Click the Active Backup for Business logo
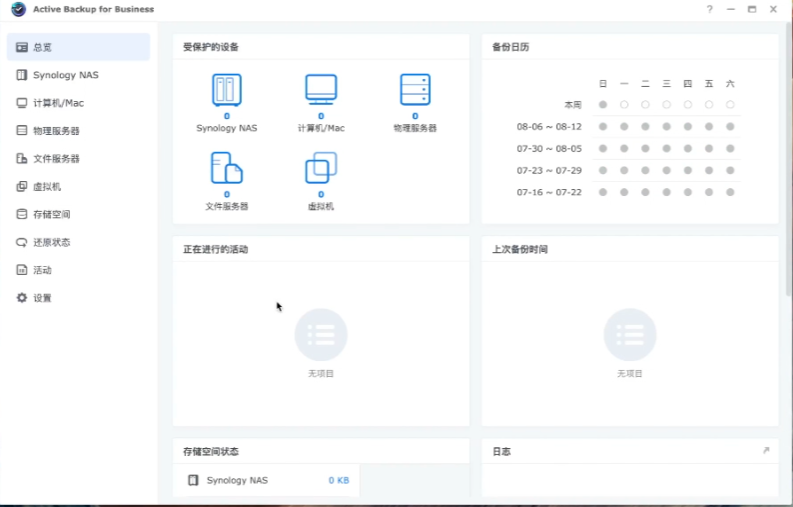Image resolution: width=793 pixels, height=507 pixels. tap(15, 9)
